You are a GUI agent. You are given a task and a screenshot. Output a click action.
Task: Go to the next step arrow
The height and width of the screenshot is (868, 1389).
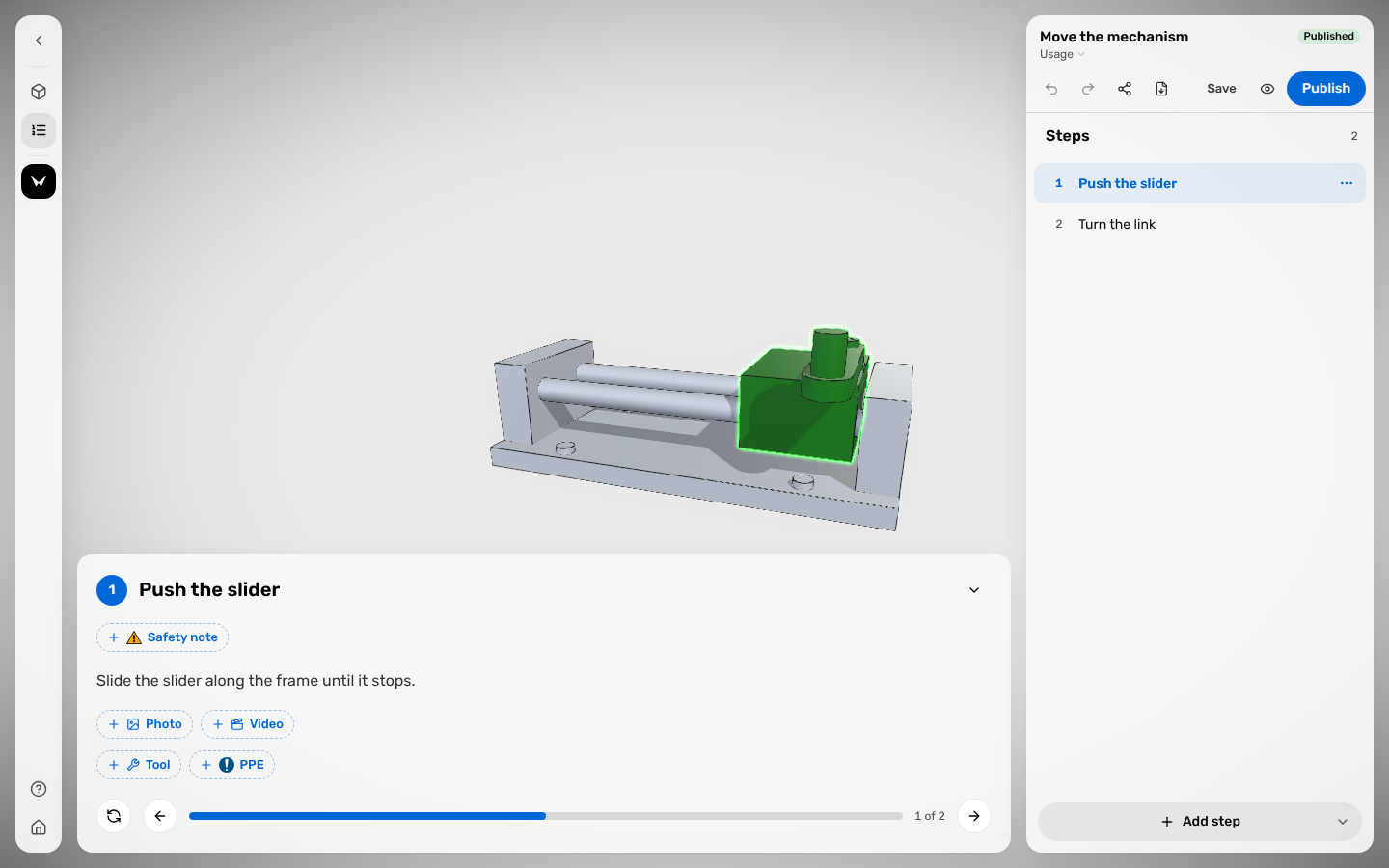974,816
